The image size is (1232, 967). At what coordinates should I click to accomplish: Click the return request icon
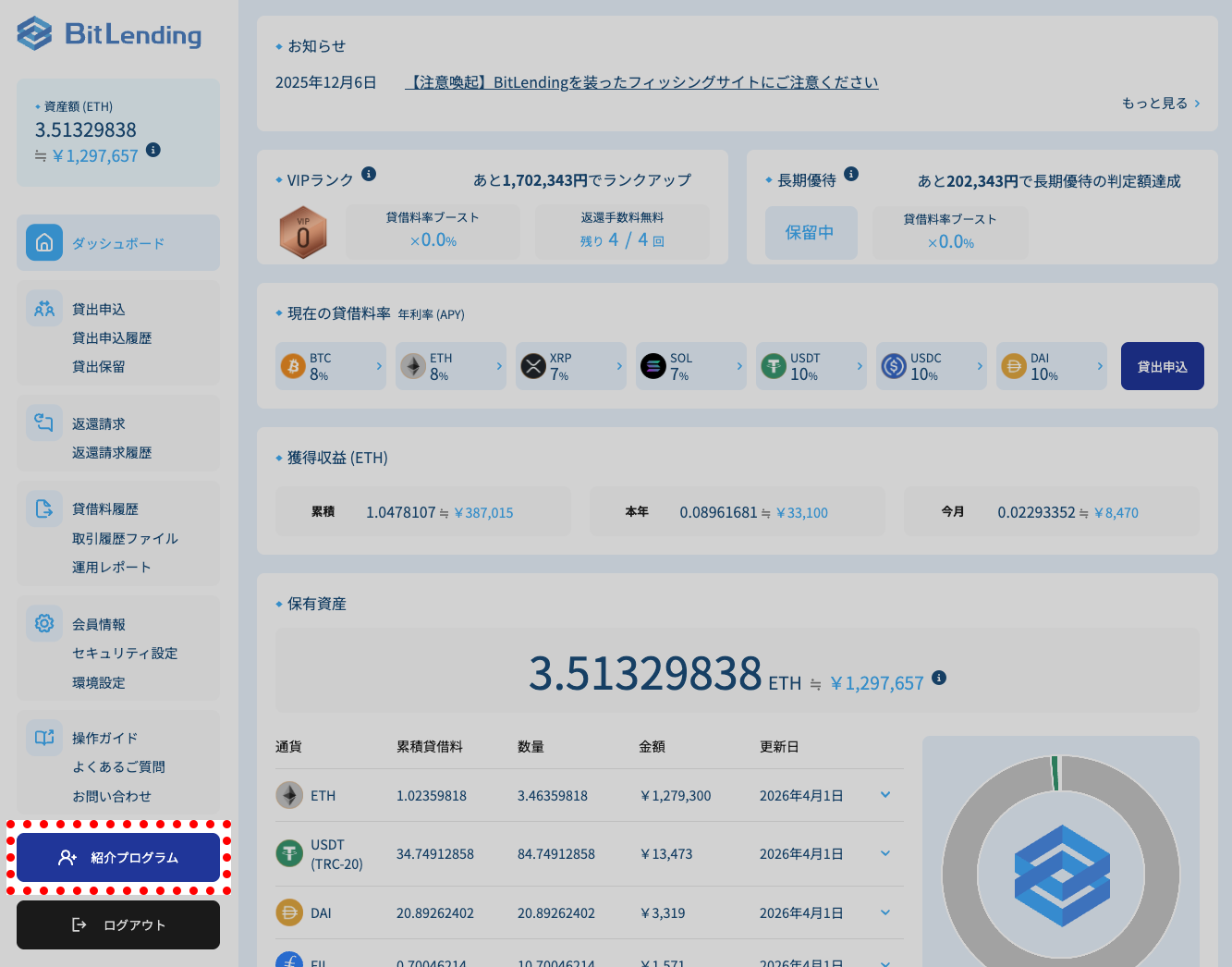tap(44, 422)
